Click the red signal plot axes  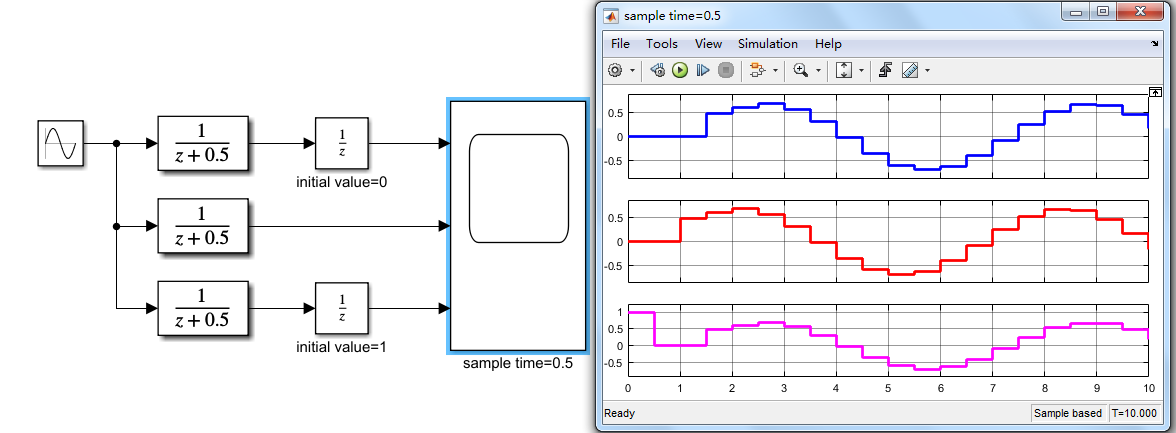[x=888, y=242]
